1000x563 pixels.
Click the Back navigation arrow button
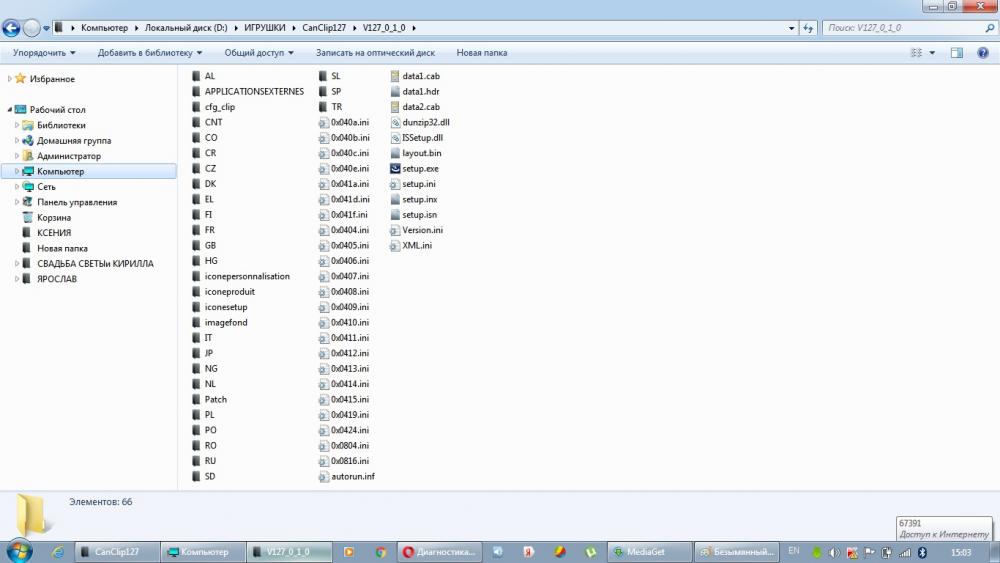(x=11, y=28)
